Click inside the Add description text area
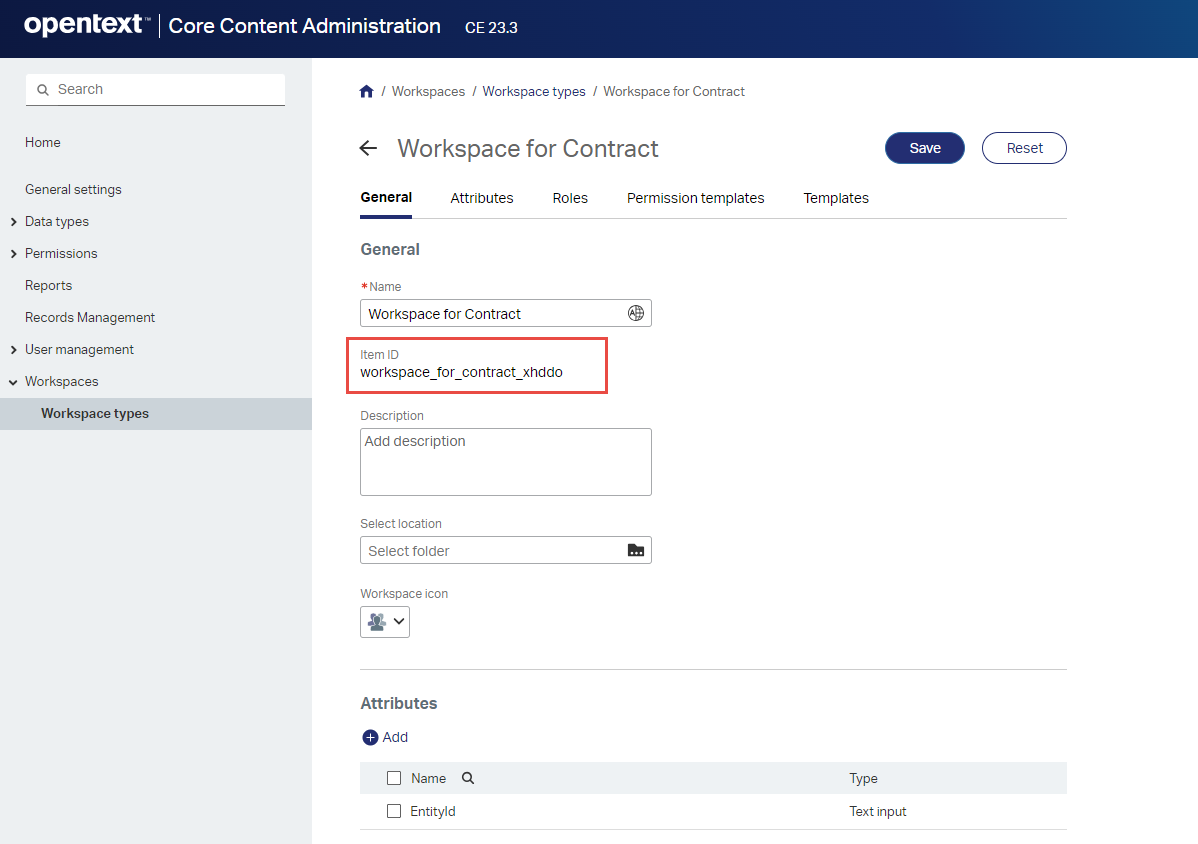 pyautogui.click(x=505, y=460)
